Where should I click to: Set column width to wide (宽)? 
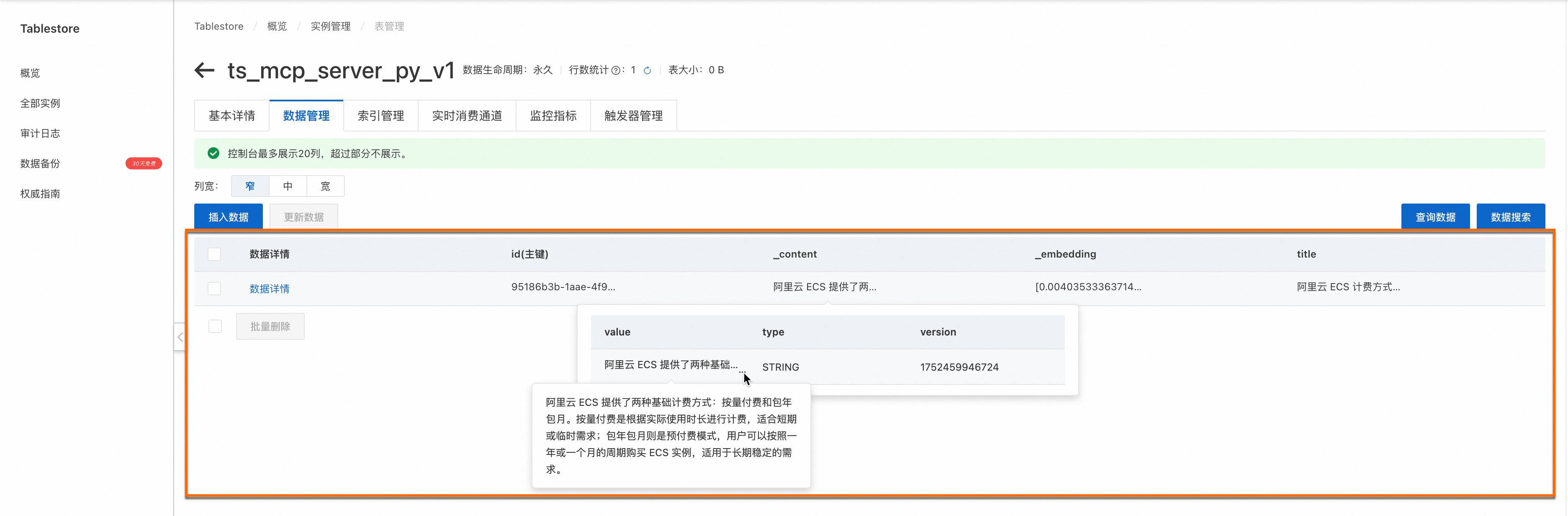pos(325,186)
